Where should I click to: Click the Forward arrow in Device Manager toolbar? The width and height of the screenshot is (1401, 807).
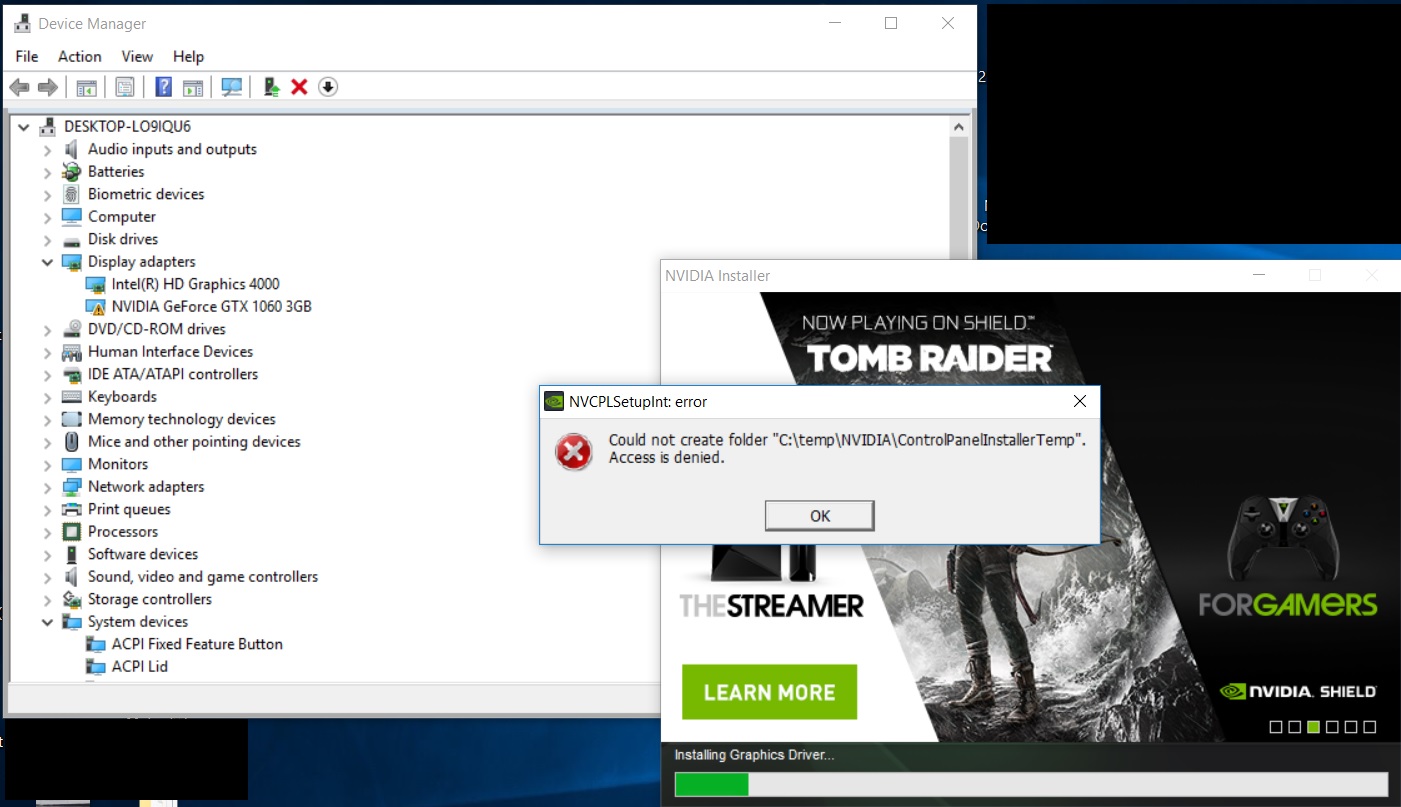click(47, 87)
